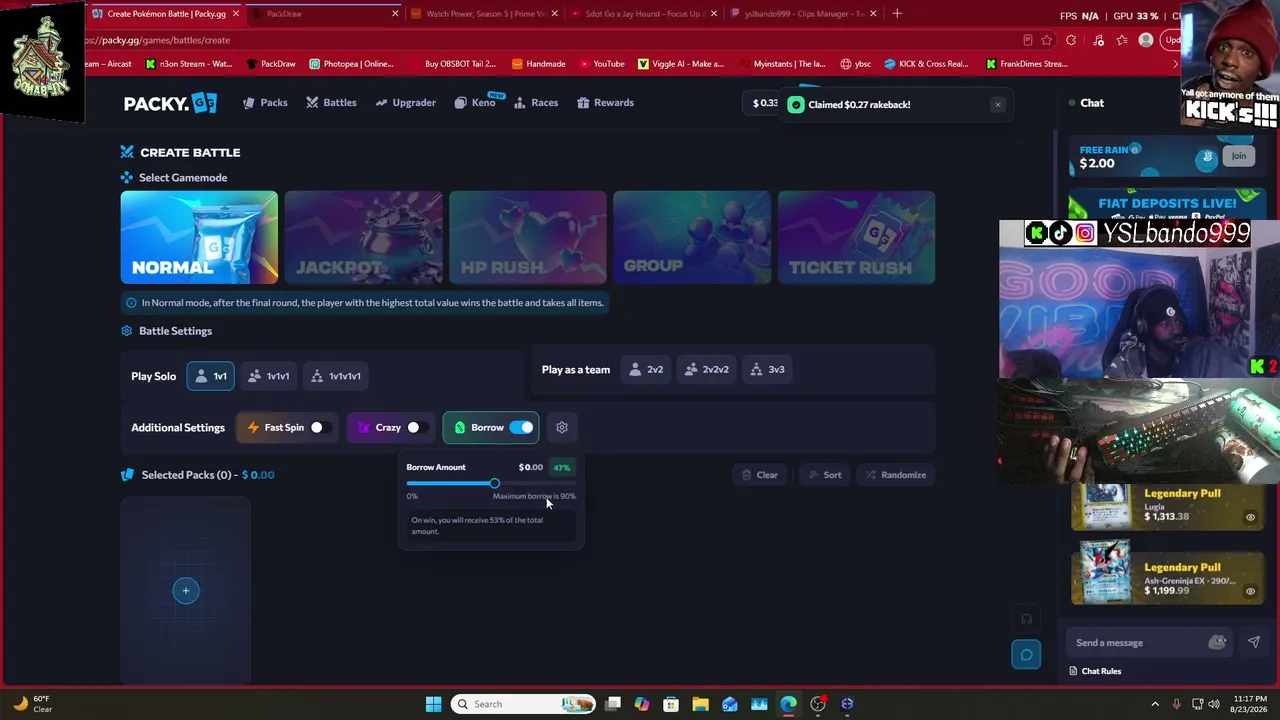
Task: Go to Battles in the top navigation
Action: tap(331, 103)
